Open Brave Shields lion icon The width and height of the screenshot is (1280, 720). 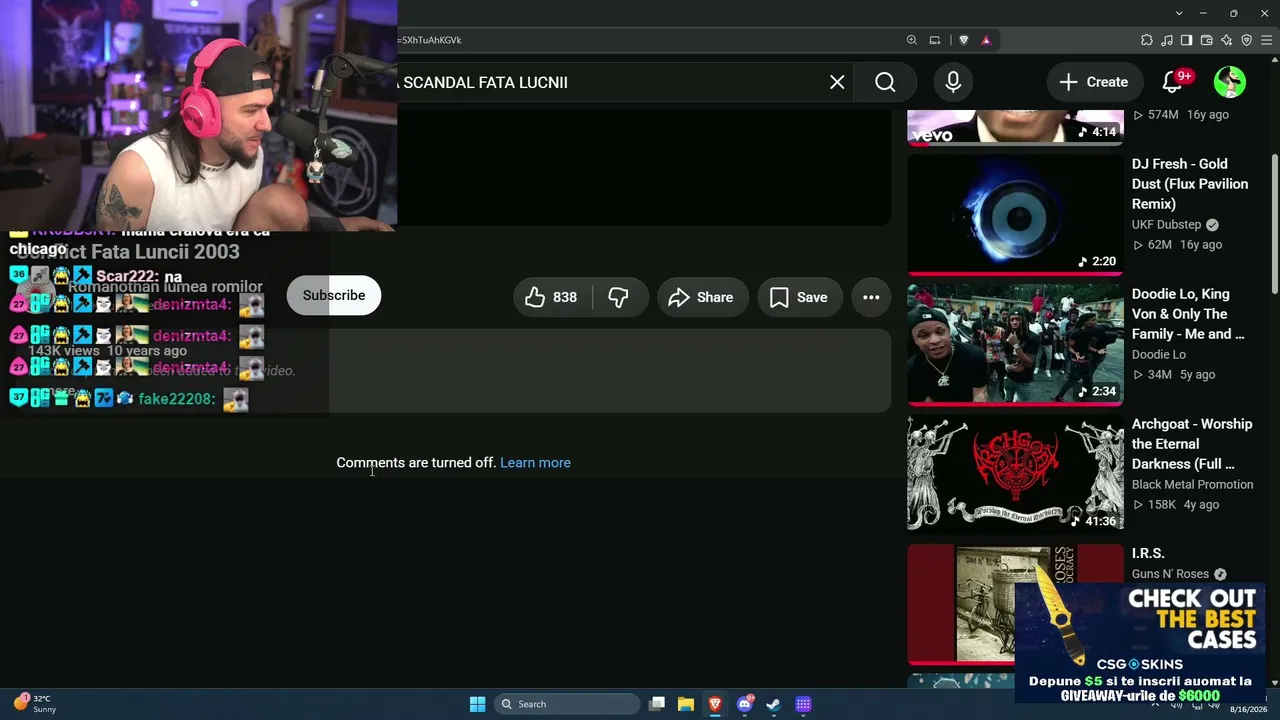click(x=963, y=40)
